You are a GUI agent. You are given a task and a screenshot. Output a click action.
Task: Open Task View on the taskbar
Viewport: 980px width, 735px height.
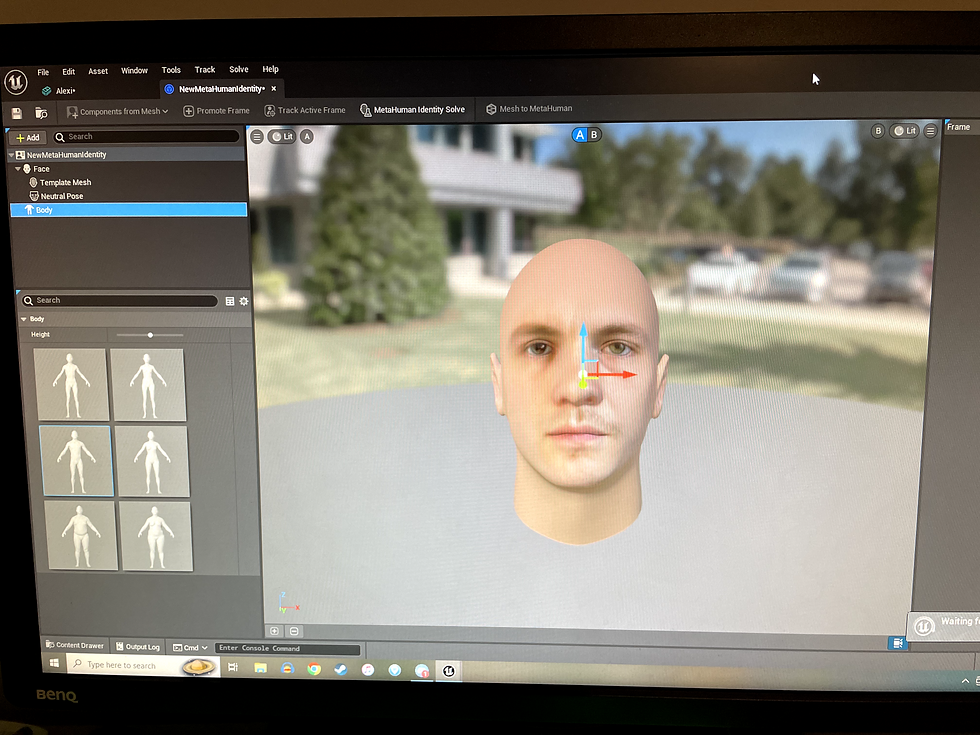pyautogui.click(x=233, y=668)
